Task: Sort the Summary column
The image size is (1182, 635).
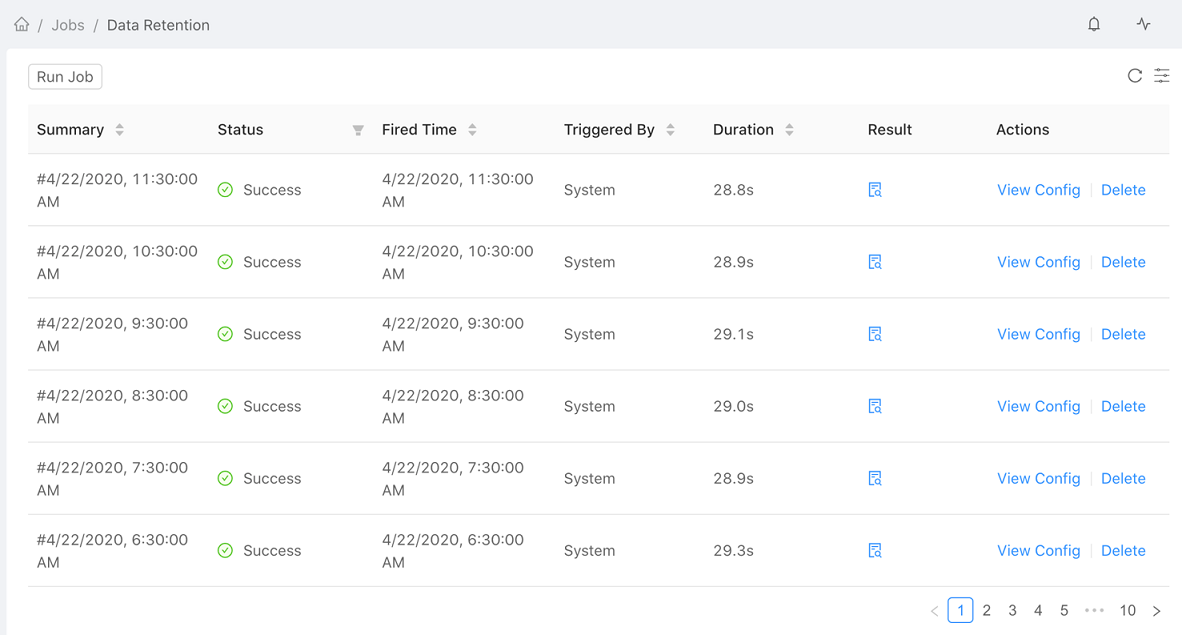Action: 119,129
